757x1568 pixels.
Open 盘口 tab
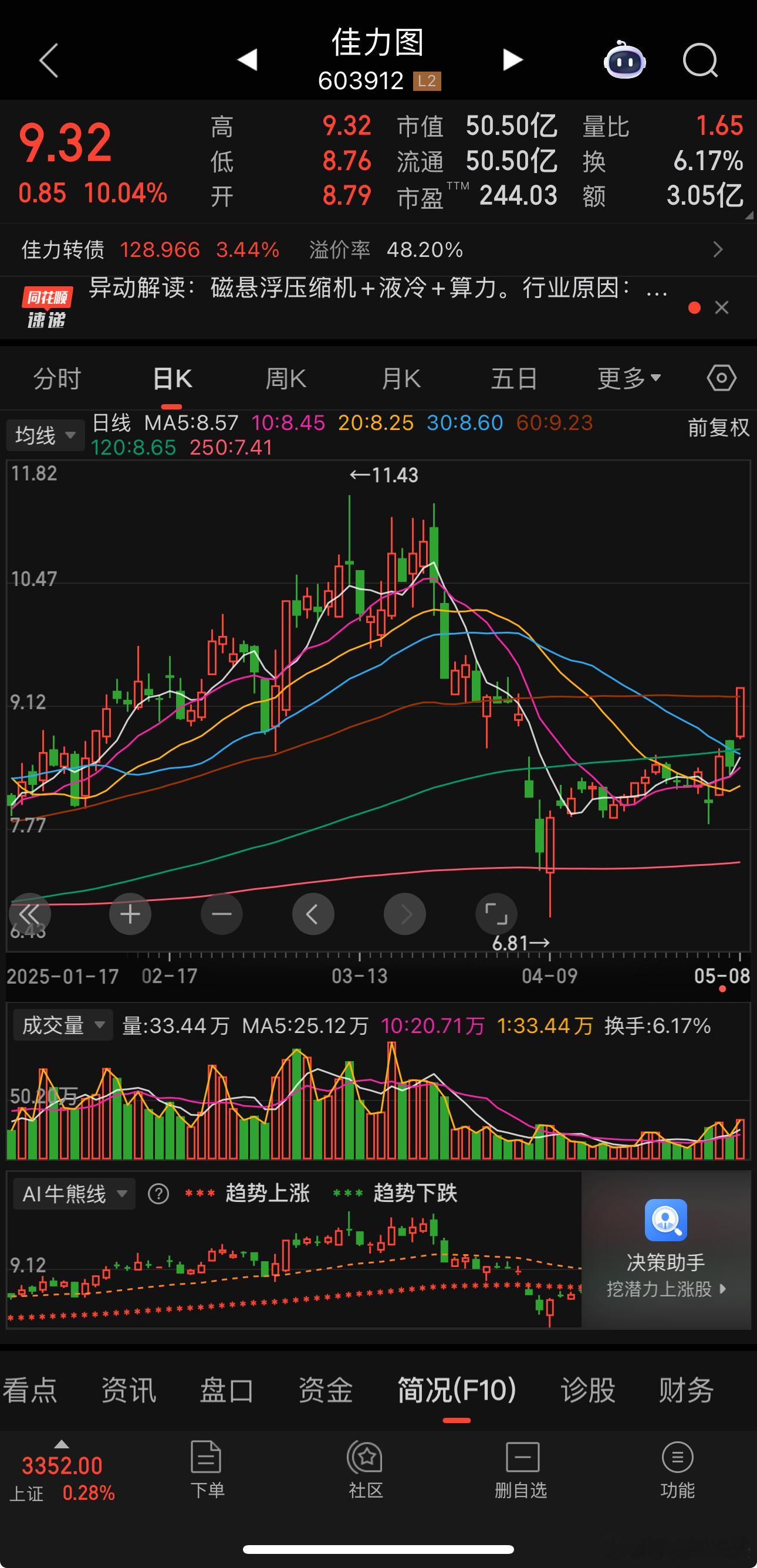tap(227, 1390)
